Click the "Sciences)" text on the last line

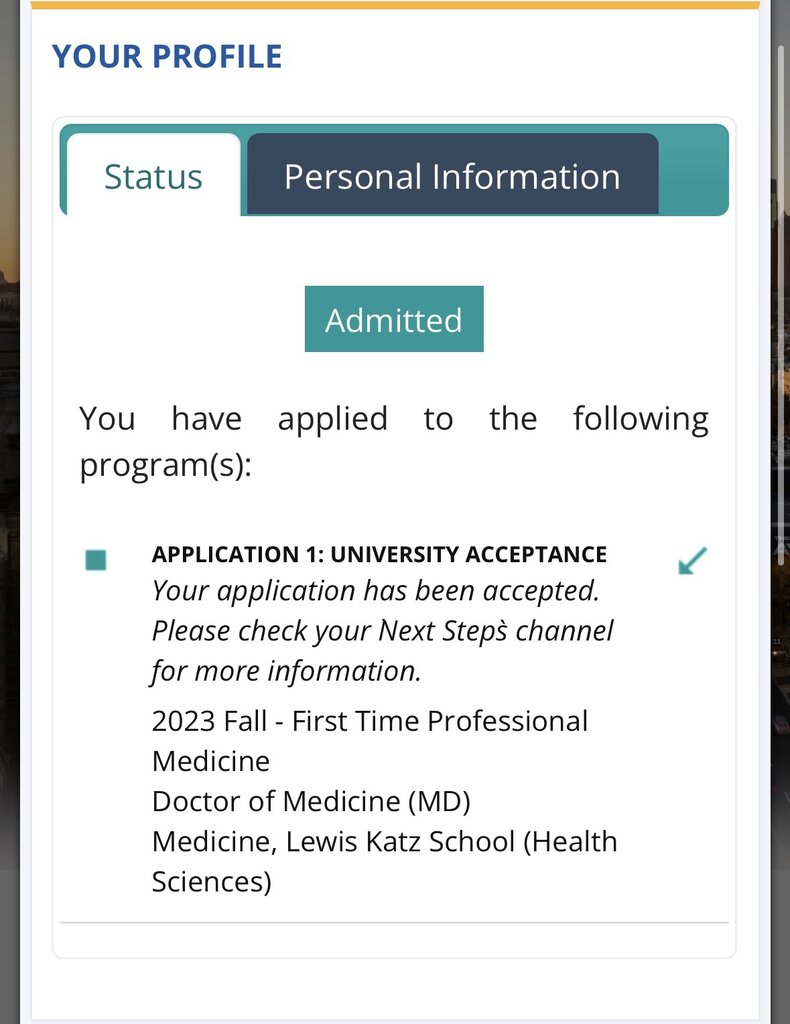coord(211,881)
